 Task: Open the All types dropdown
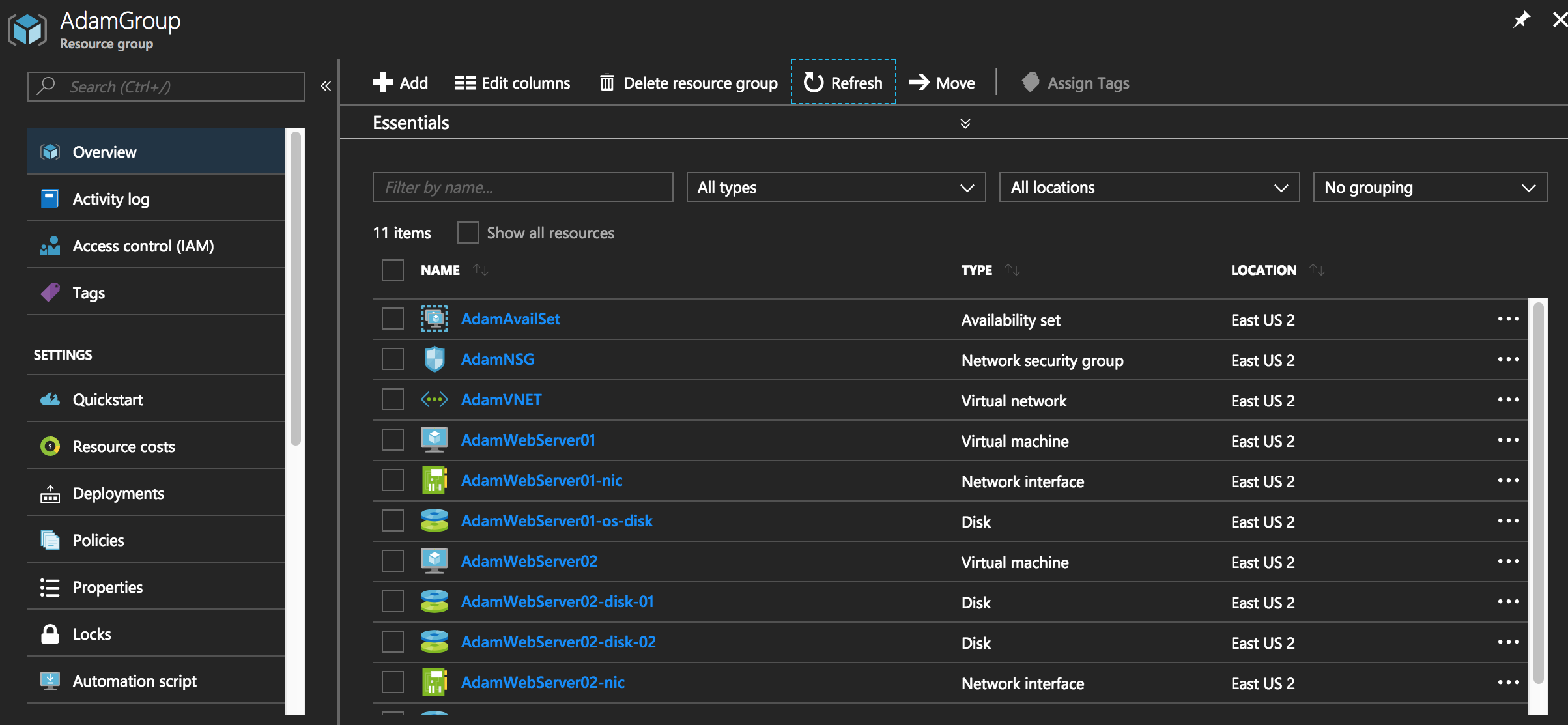click(x=835, y=188)
